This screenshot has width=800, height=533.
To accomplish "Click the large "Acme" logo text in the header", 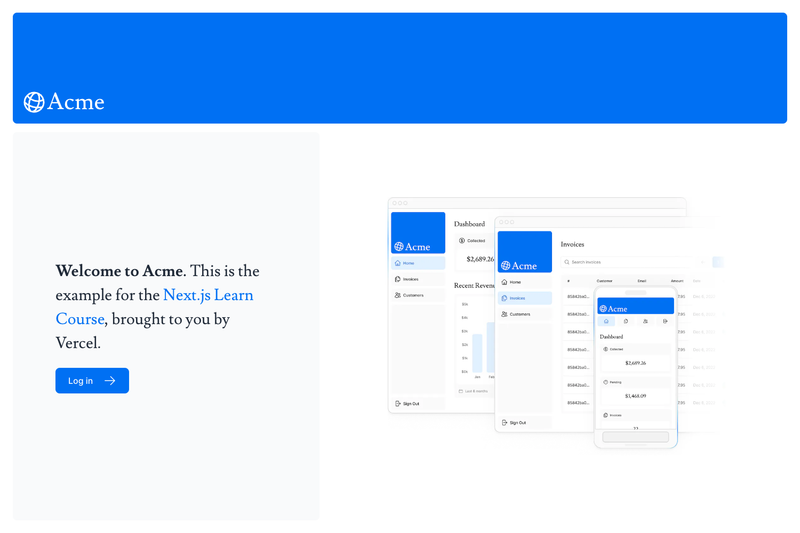I will 76,102.
